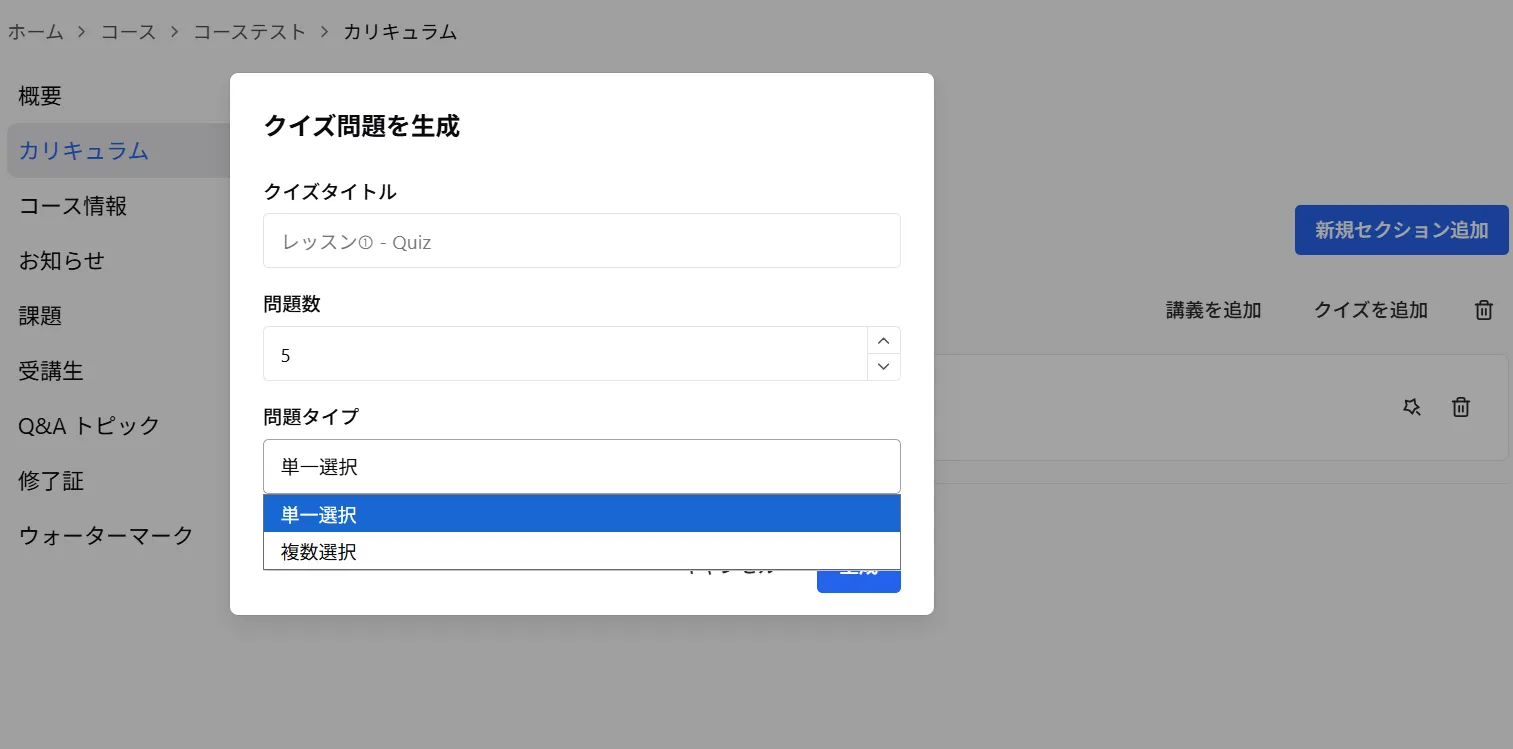This screenshot has width=1513, height=749.
Task: Open カリキュラム in the sidebar
Action: [119, 151]
